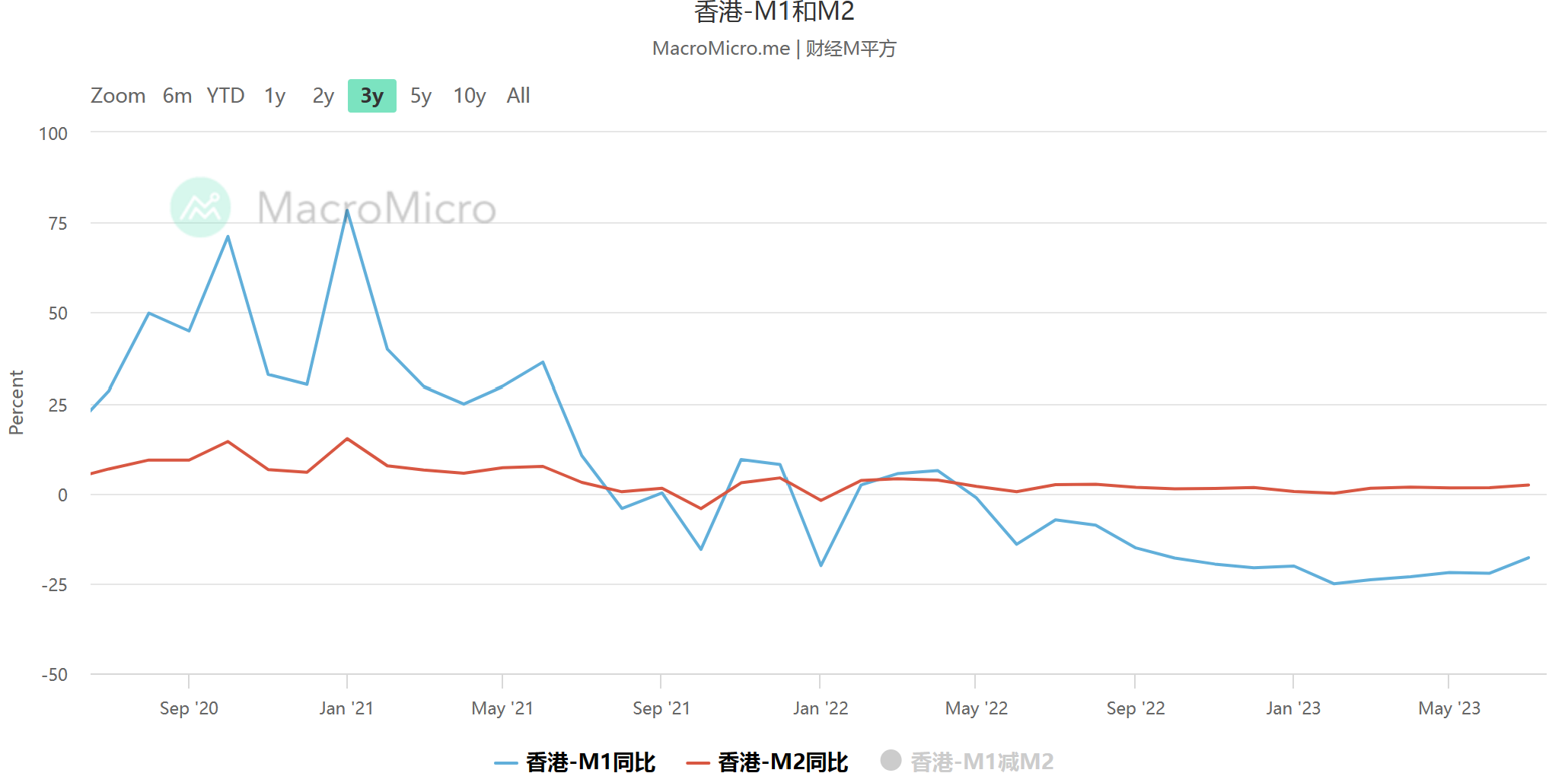Image resolution: width=1568 pixels, height=773 pixels.
Task: Click the Percent y-axis title
Action: pos(16,402)
